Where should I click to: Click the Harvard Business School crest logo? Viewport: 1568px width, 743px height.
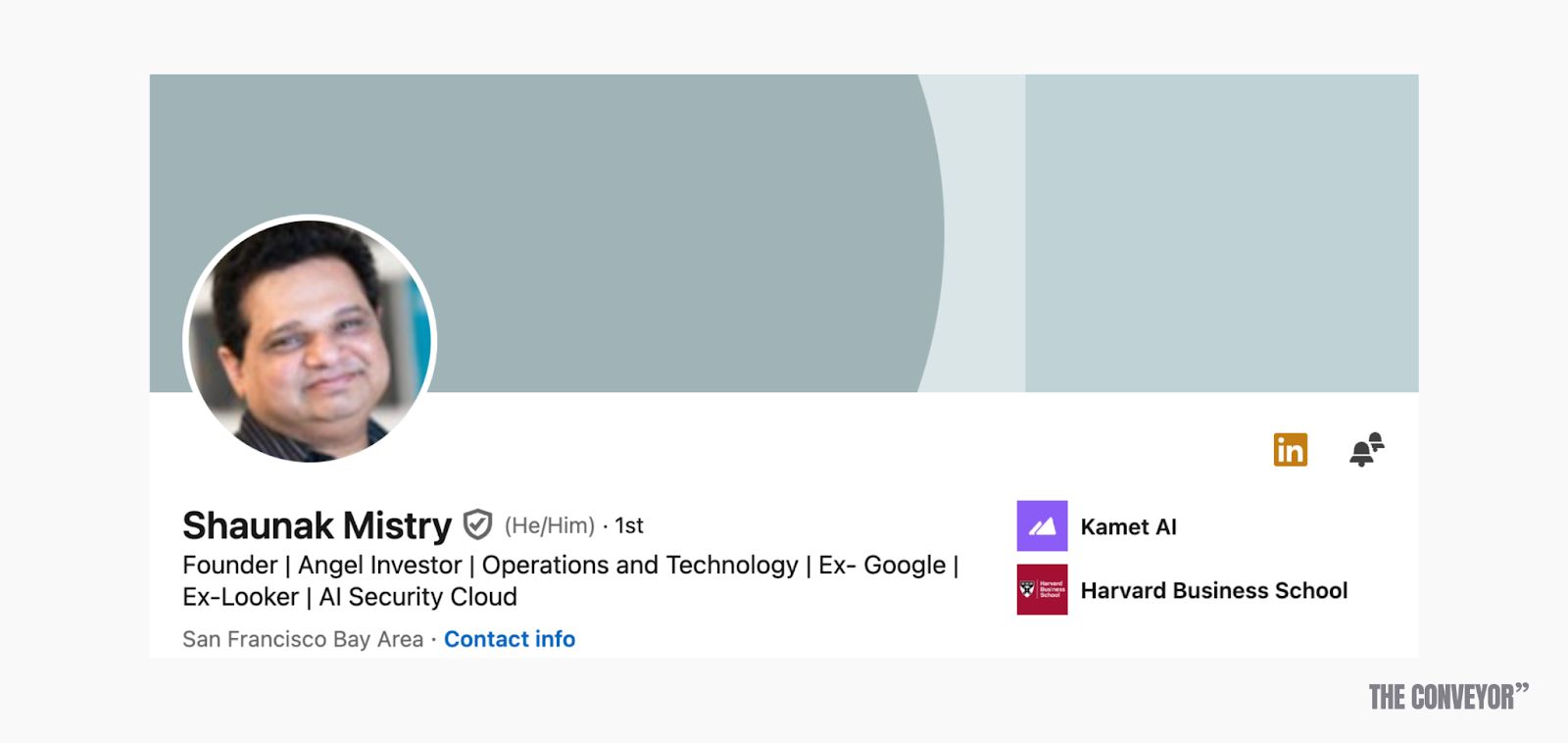click(x=1042, y=590)
